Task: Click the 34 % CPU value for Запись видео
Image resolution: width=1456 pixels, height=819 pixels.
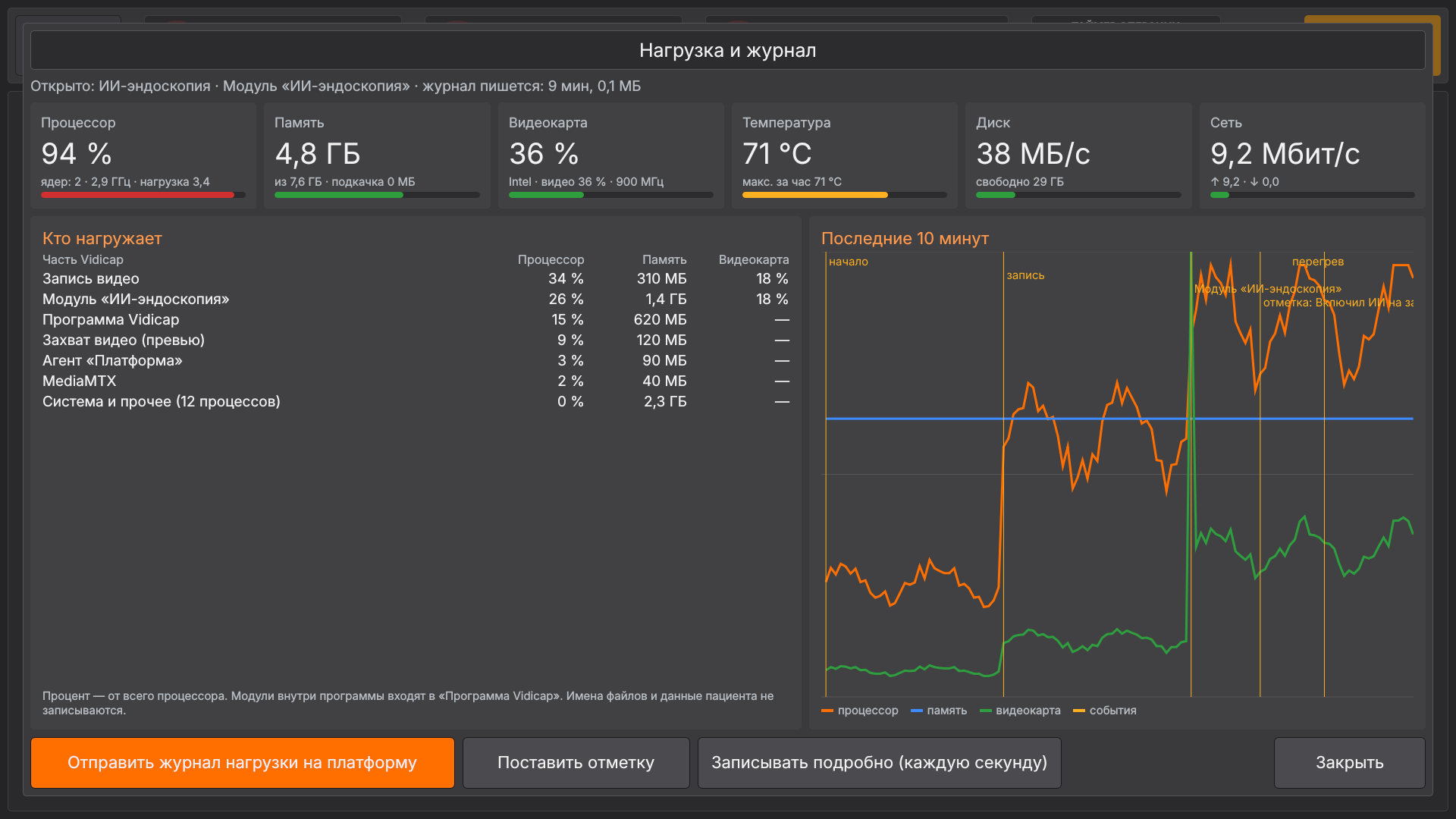Action: click(x=566, y=279)
